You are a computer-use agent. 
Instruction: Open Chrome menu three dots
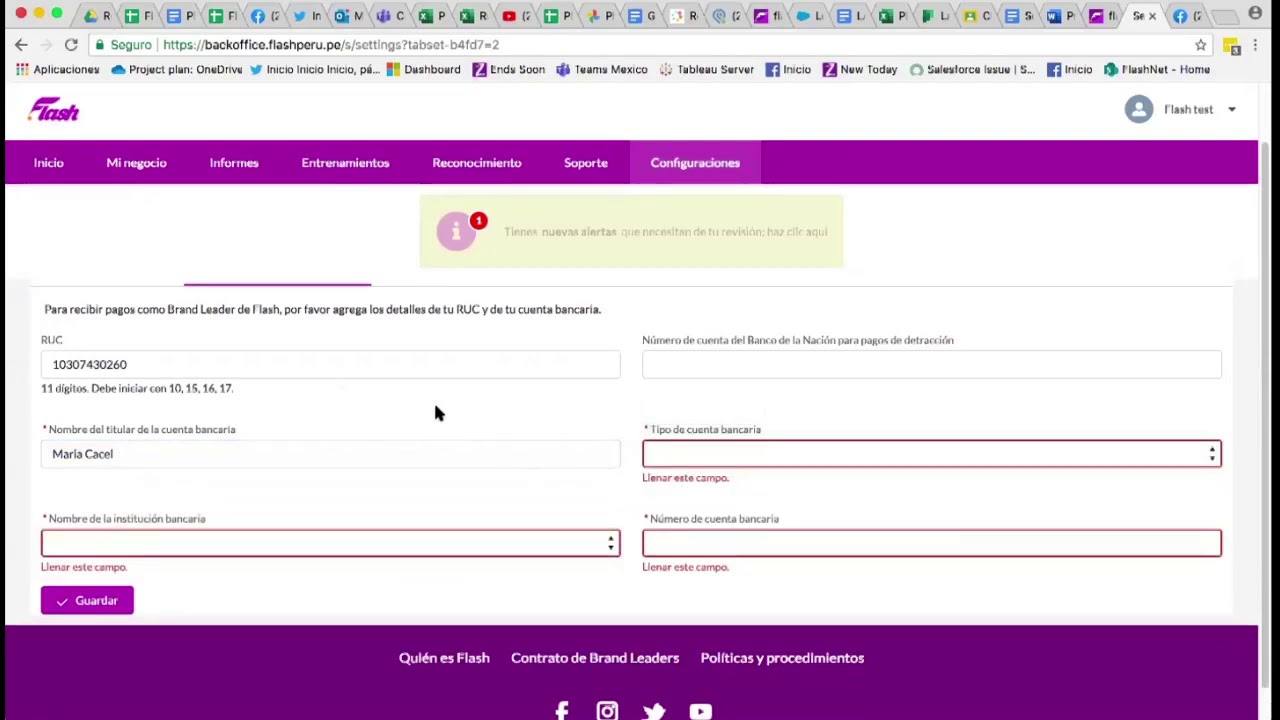pyautogui.click(x=1255, y=45)
